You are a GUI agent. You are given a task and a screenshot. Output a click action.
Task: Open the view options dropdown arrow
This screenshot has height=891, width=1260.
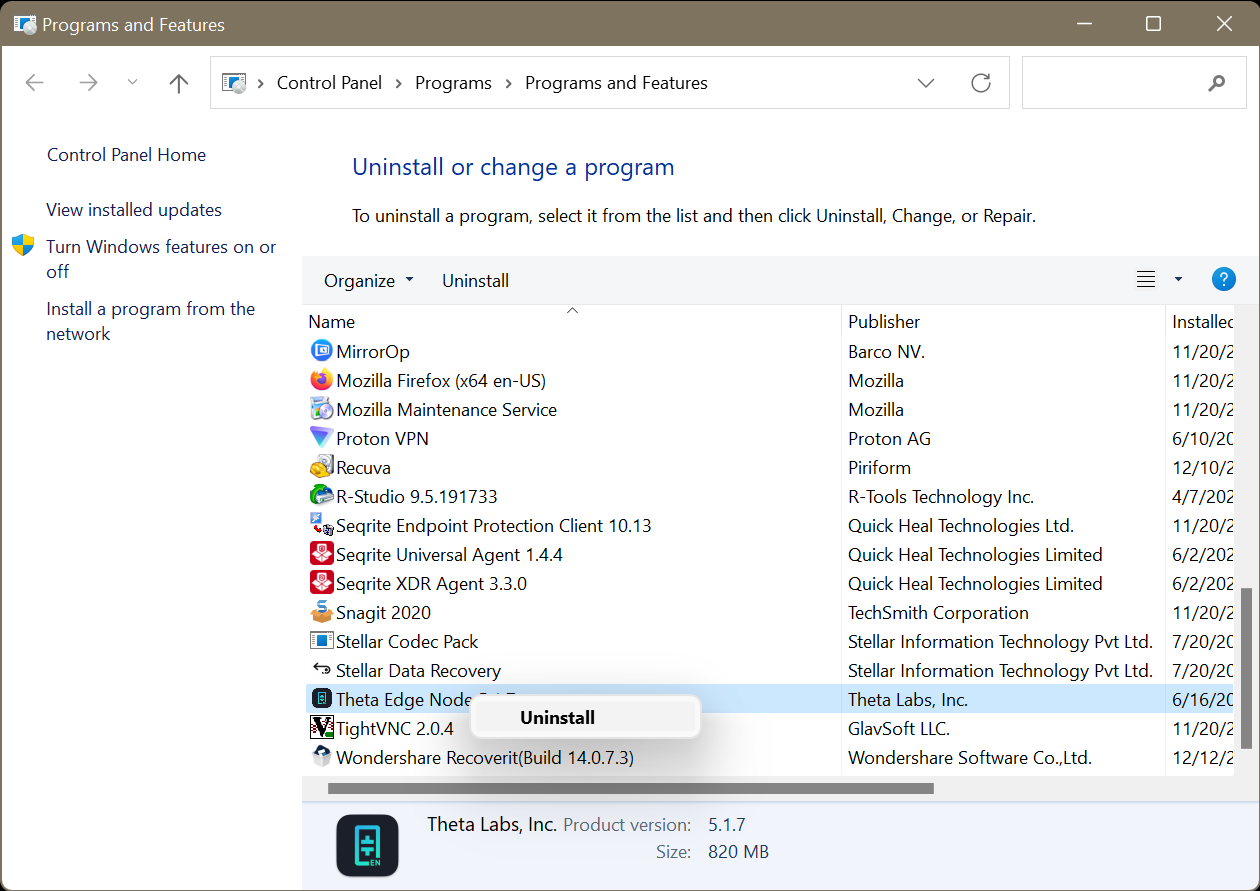(1178, 280)
